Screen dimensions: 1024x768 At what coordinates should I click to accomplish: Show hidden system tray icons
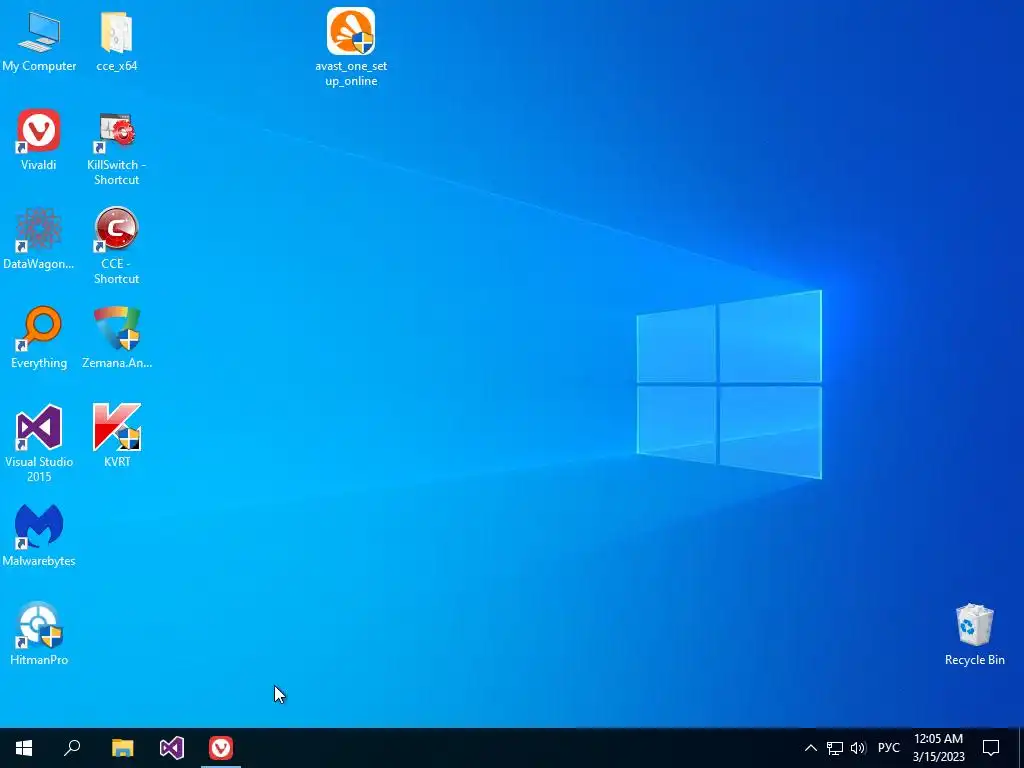[810, 748]
